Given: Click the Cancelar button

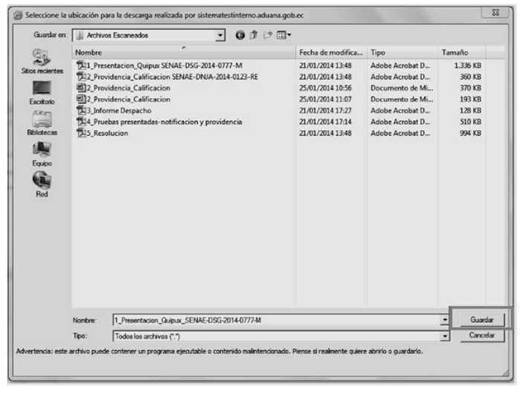Looking at the screenshot, I should pos(482,335).
